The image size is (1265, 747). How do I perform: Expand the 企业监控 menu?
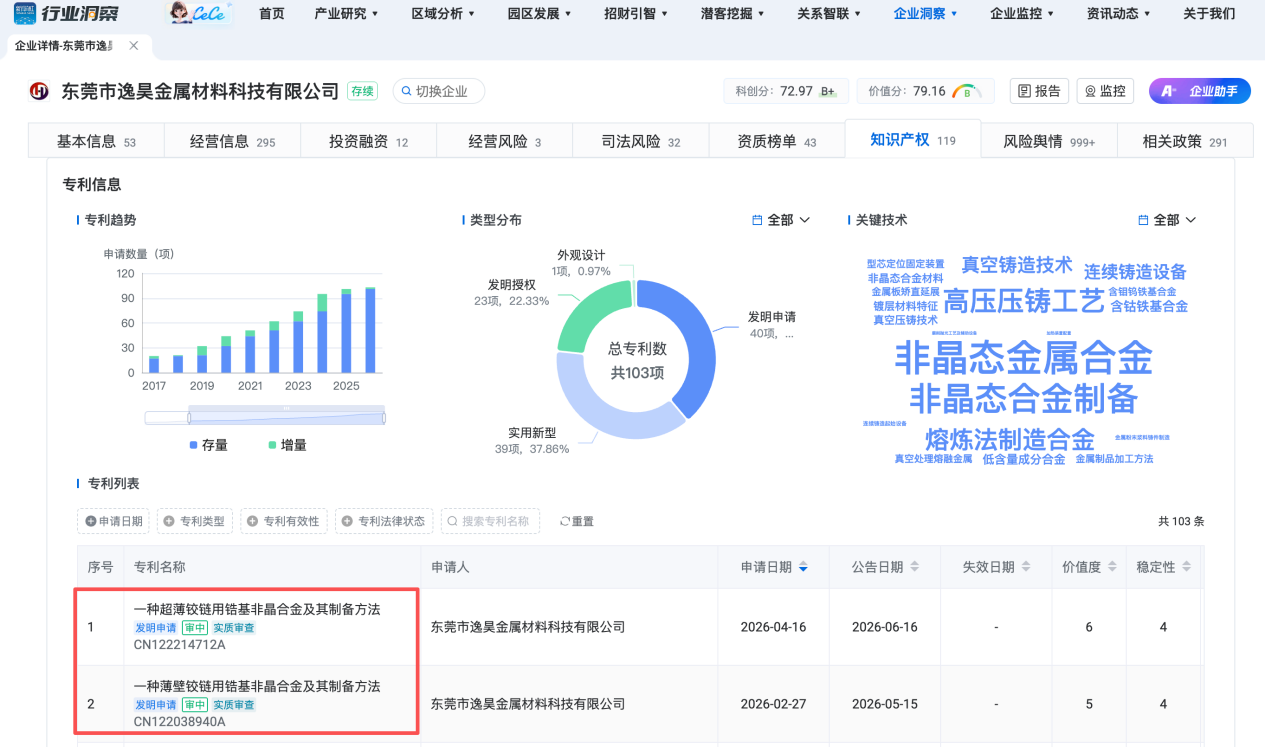click(x=1022, y=14)
